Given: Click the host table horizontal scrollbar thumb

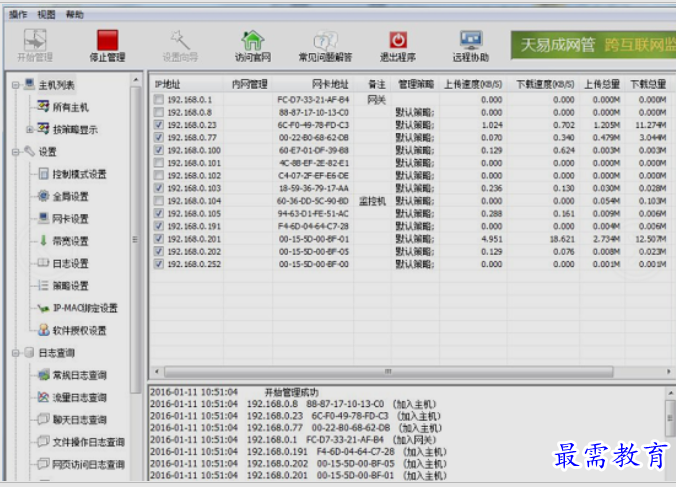Looking at the screenshot, I should [x=388, y=371].
